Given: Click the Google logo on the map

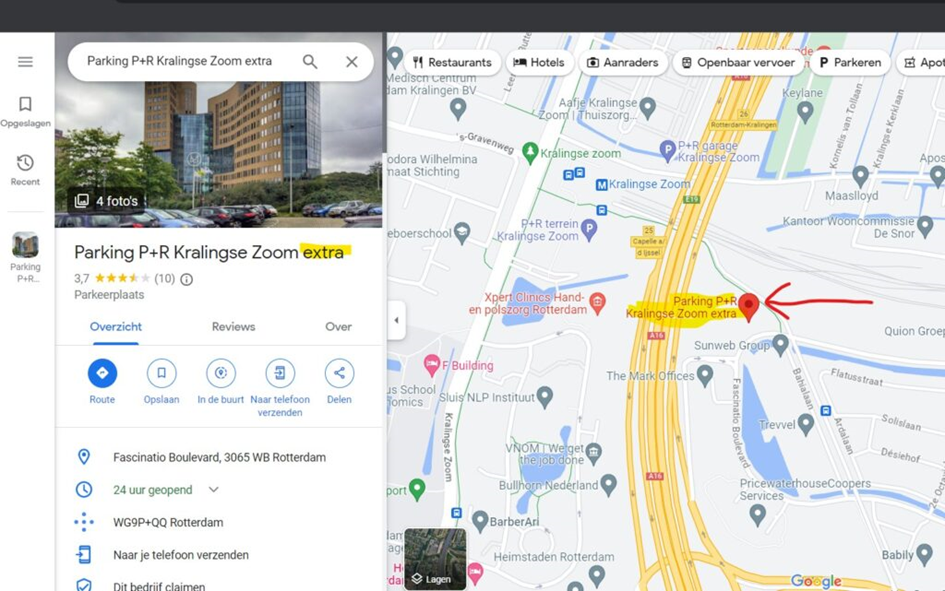Looking at the screenshot, I should pos(816,580).
